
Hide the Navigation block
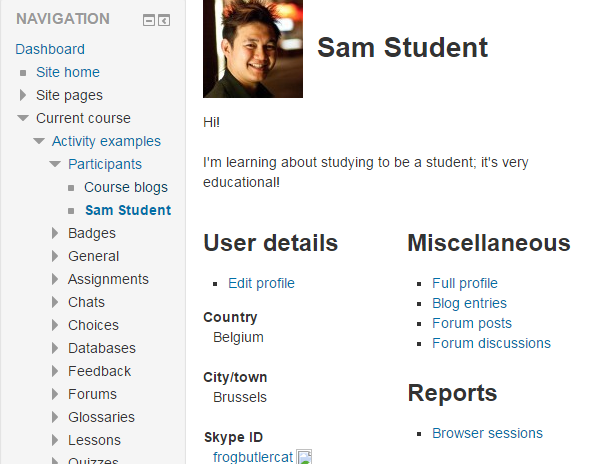149,20
